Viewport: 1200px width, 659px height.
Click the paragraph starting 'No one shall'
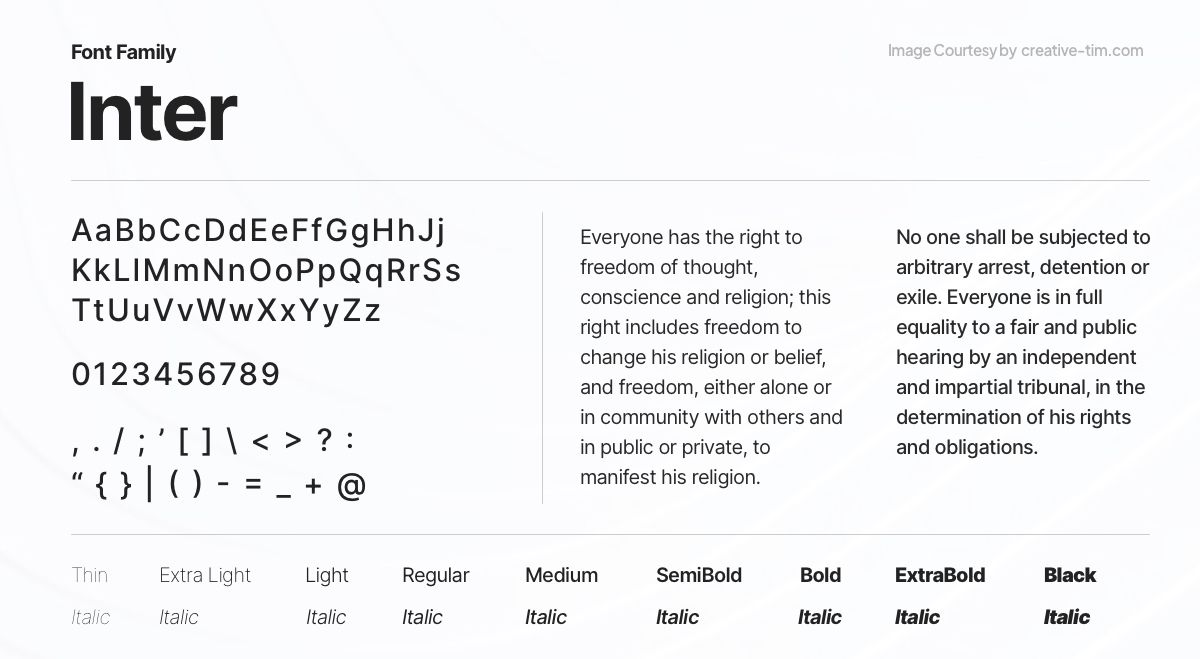tap(1023, 342)
